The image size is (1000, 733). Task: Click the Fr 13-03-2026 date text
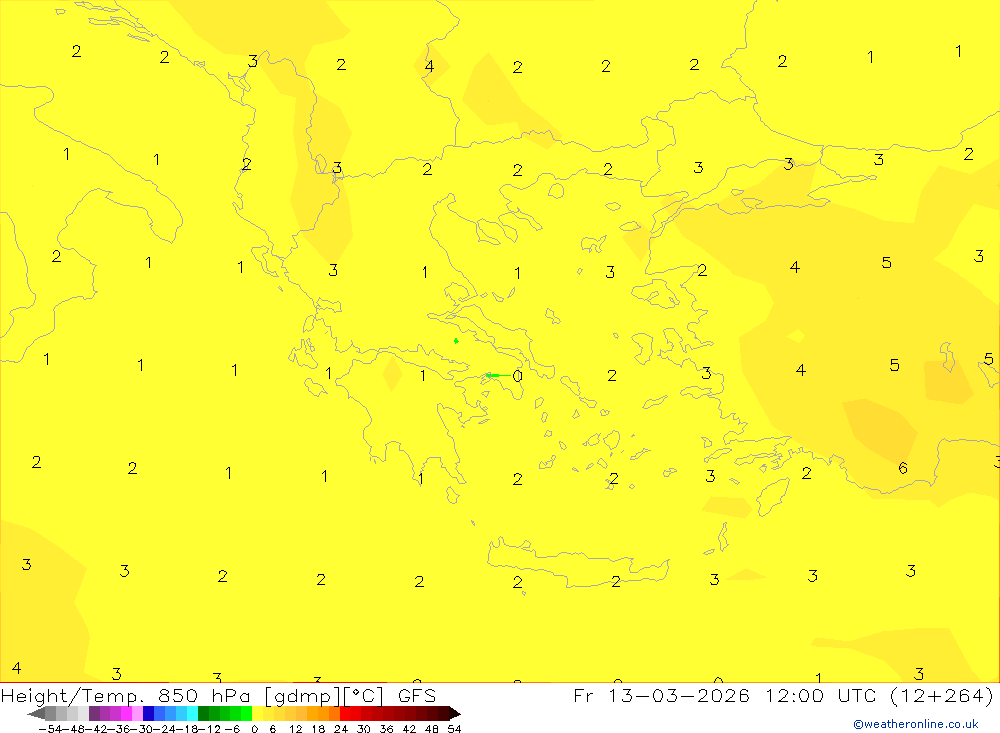click(661, 695)
